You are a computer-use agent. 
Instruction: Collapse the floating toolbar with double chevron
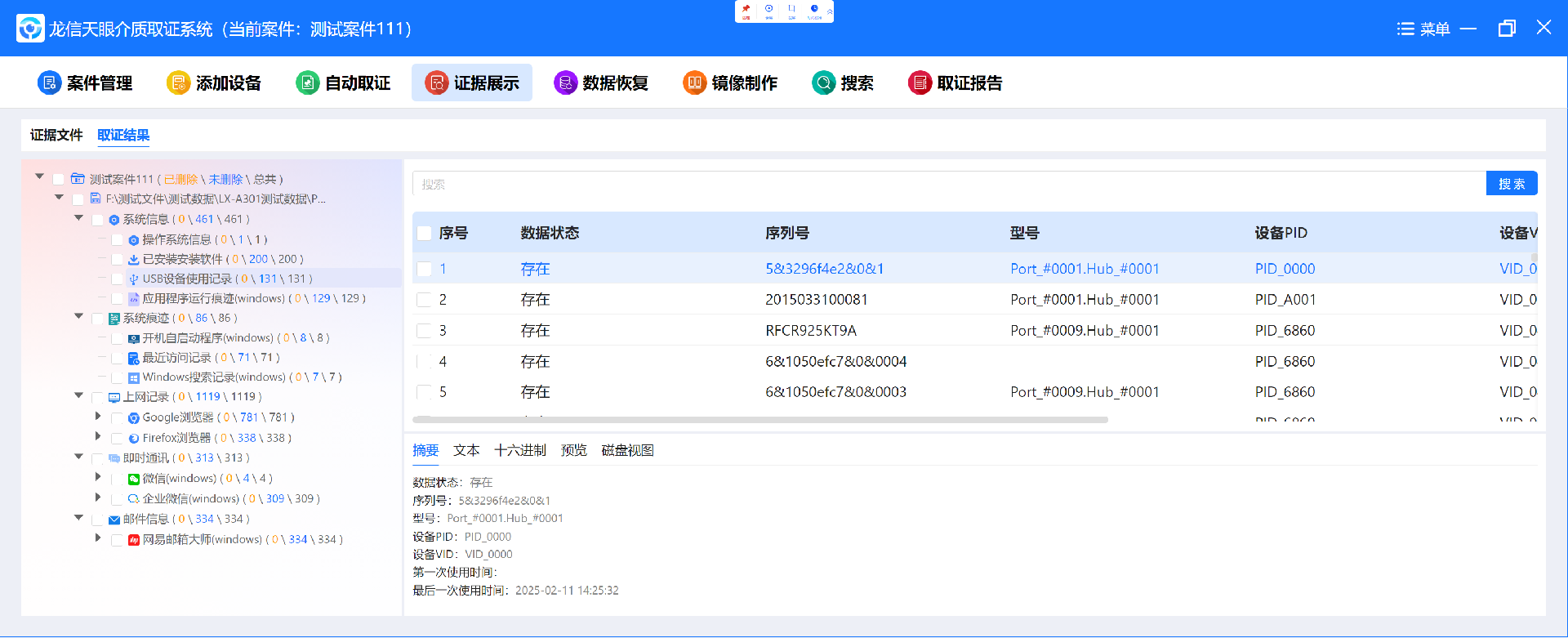[830, 11]
